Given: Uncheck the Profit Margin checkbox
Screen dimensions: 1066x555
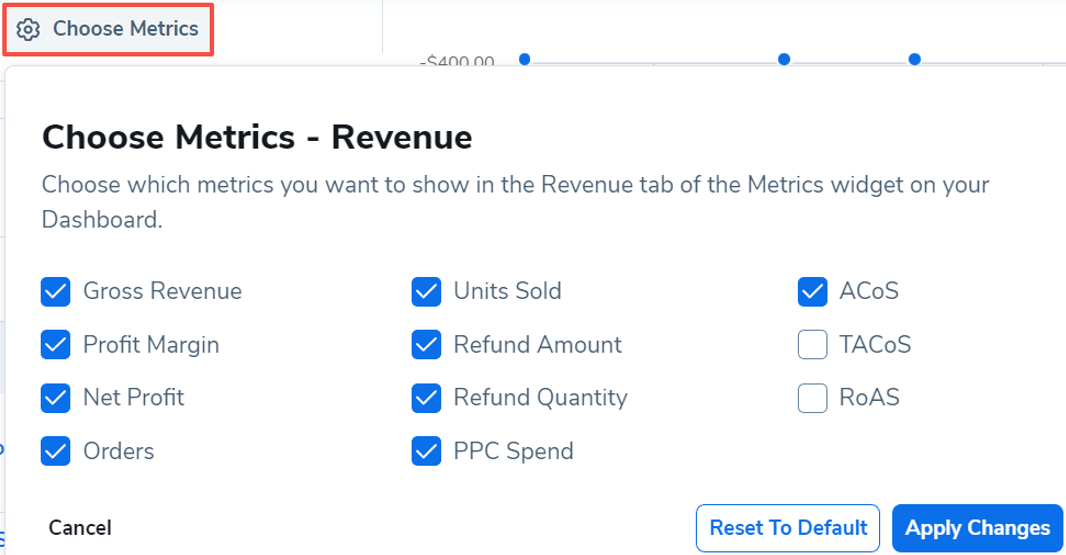Looking at the screenshot, I should 56,345.
